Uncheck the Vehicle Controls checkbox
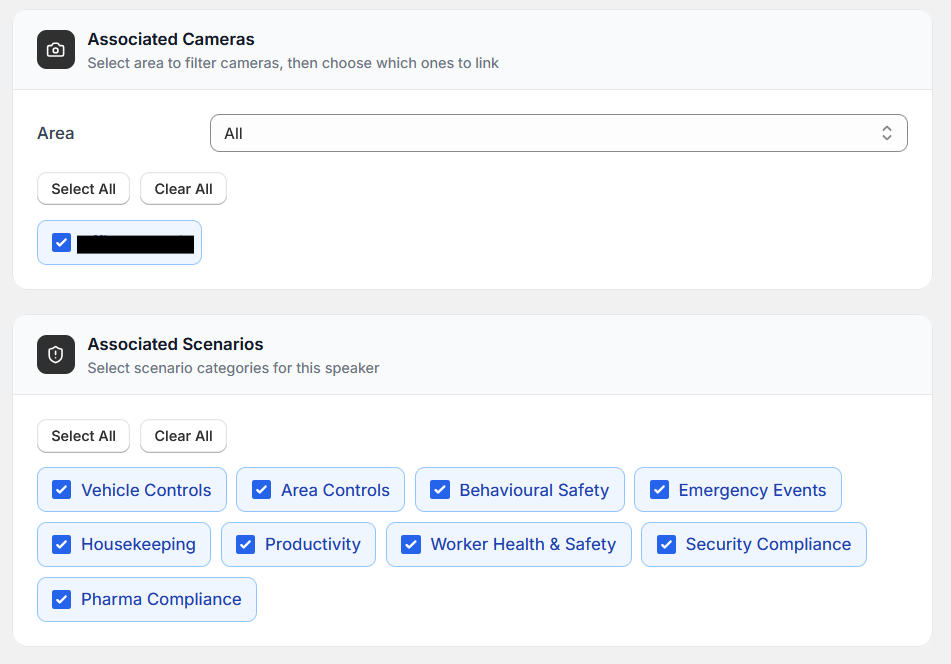Screen dimensions: 951x664 pyautogui.click(x=61, y=490)
